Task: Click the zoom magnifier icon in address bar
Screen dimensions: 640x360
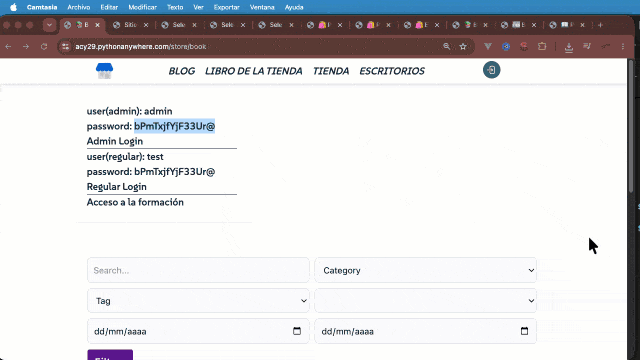Action: [x=447, y=47]
